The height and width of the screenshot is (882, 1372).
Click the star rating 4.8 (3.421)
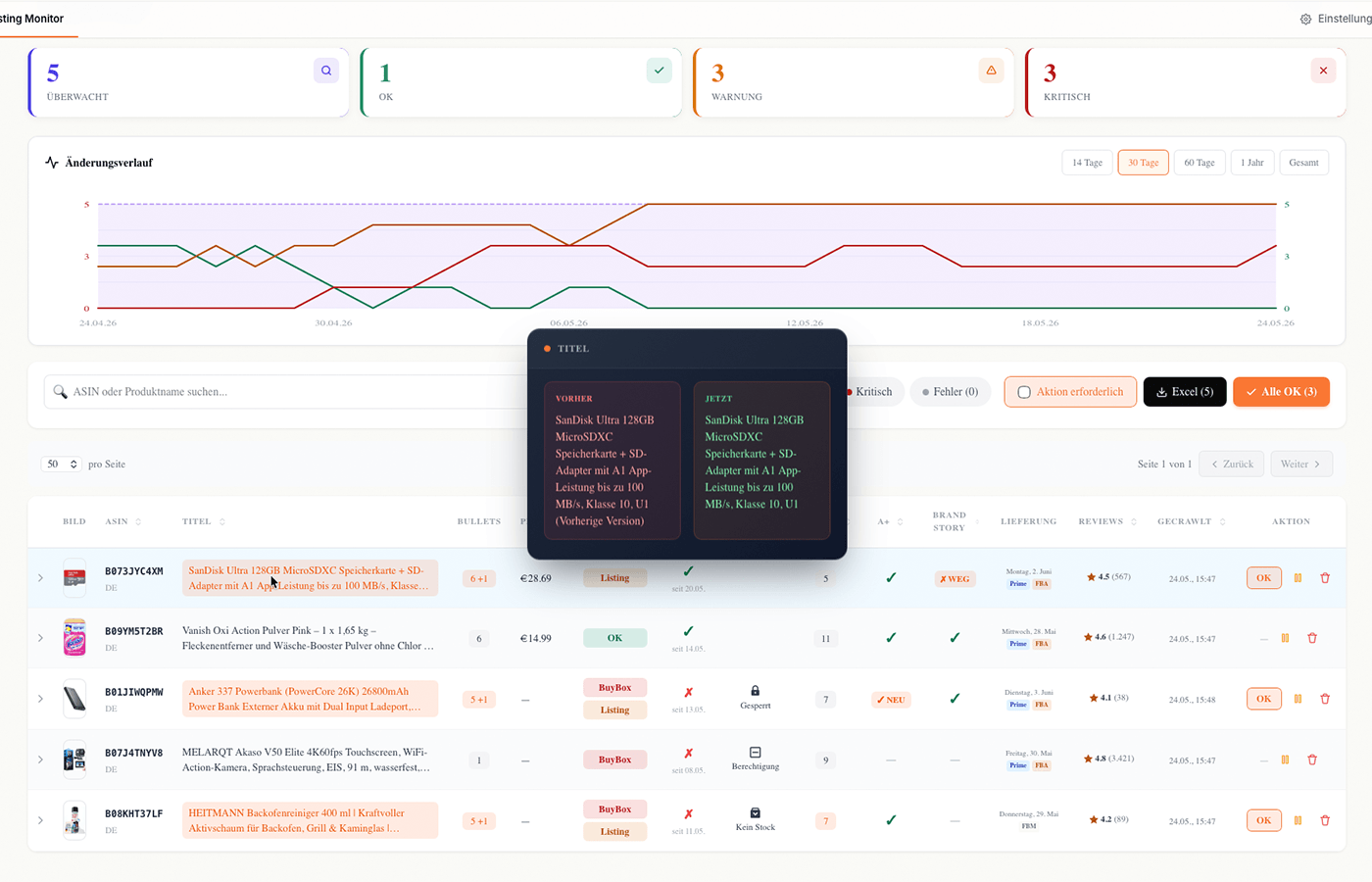pos(1108,759)
